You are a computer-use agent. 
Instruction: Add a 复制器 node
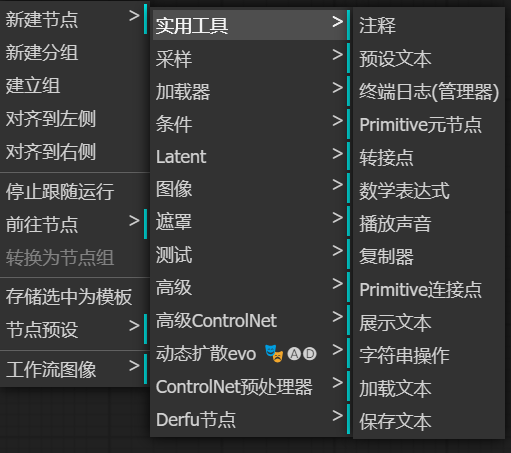(429, 256)
